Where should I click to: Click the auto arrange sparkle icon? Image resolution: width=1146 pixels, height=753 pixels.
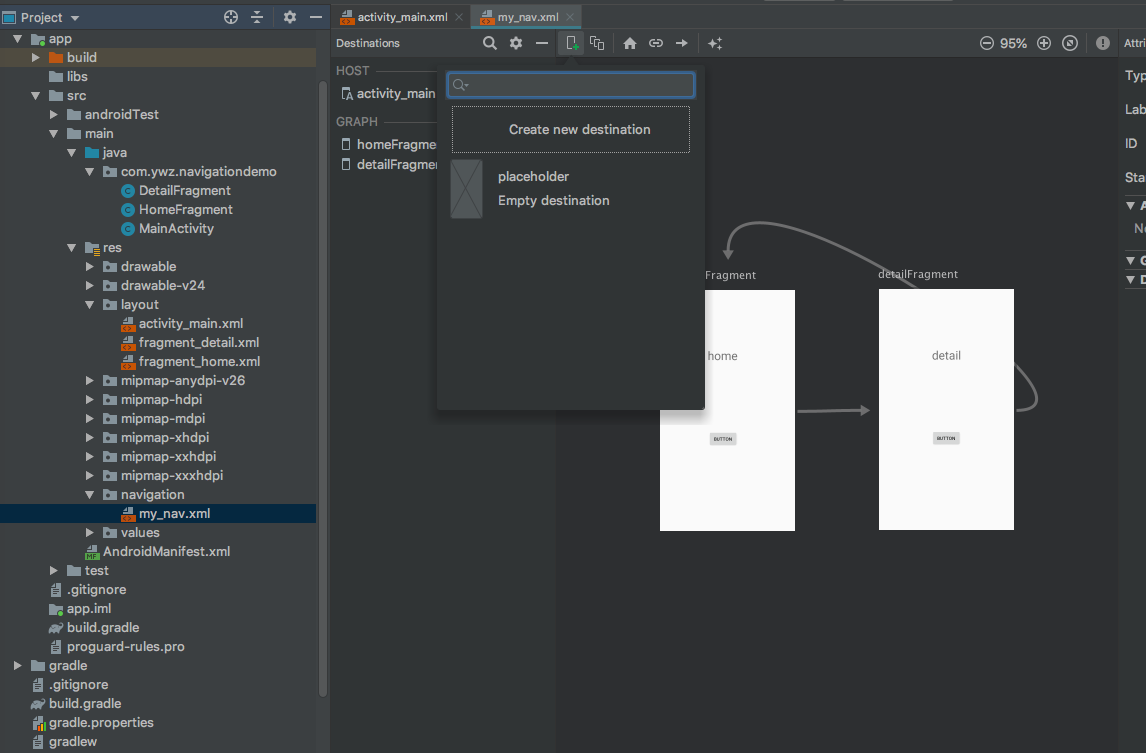point(715,43)
